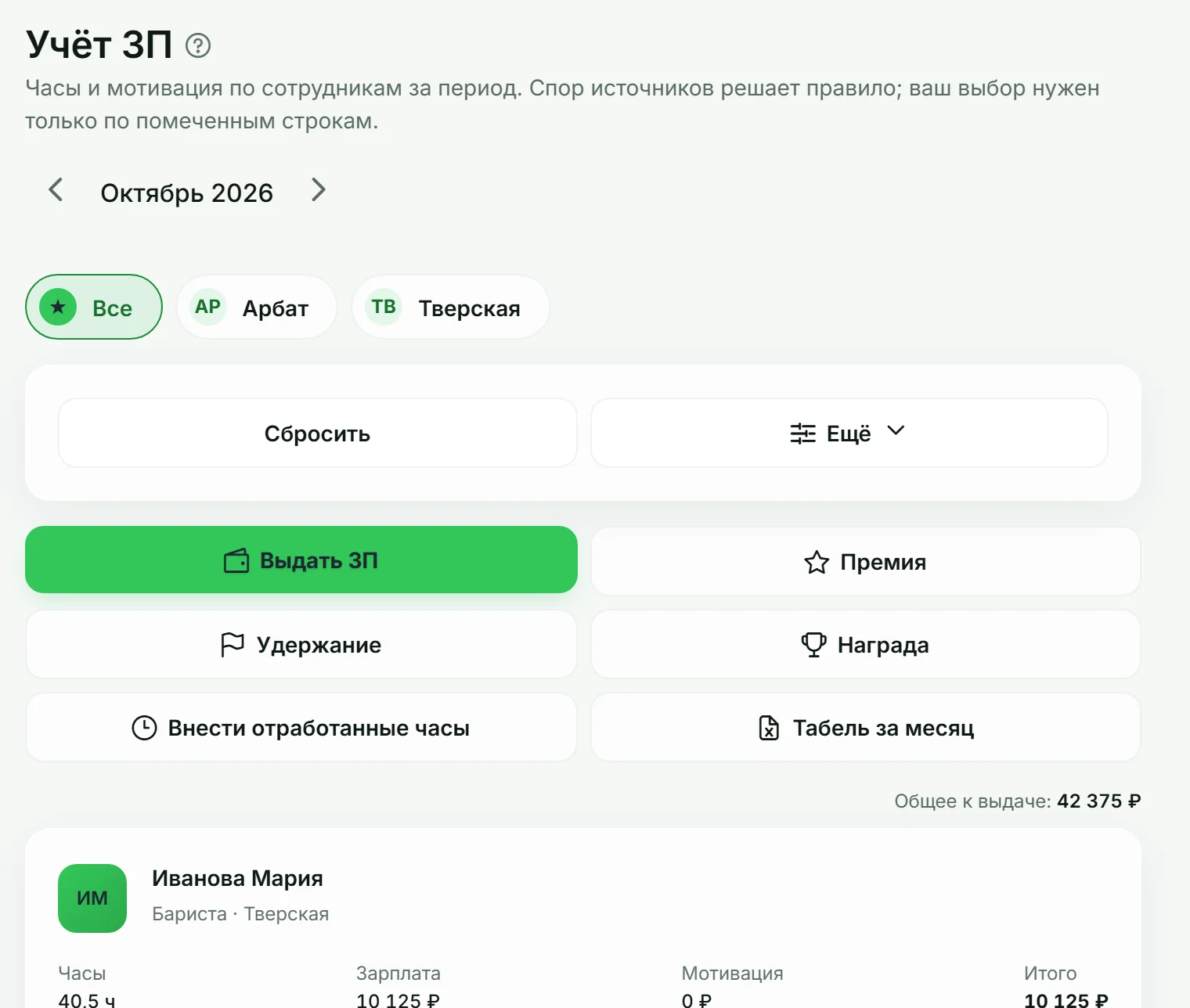Viewport: 1190px width, 1008px height.
Task: Open Иванова Мария's ИМ avatar
Action: coord(92,898)
